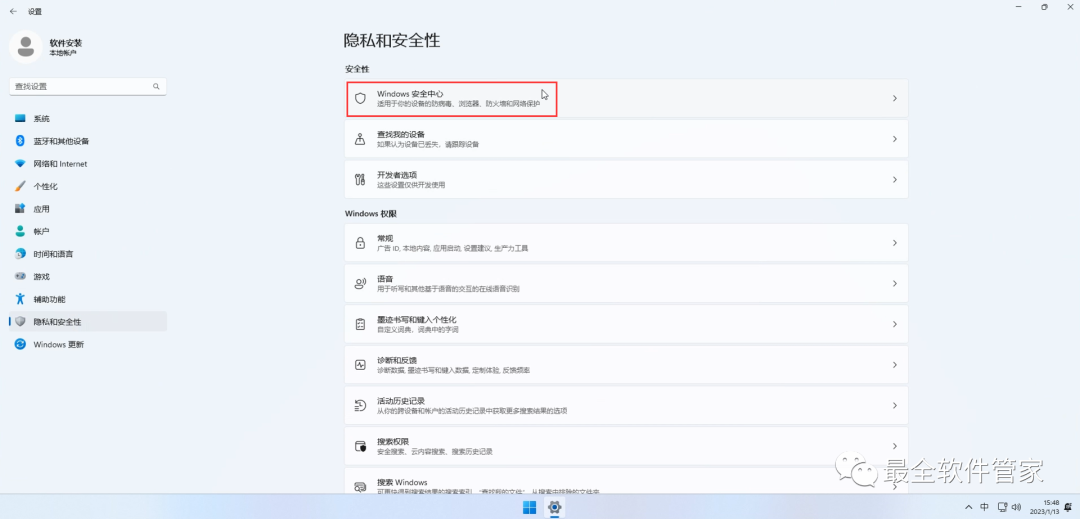Open 墨迹书写和键入个性化 entry
This screenshot has width=1080, height=519.
(x=626, y=324)
